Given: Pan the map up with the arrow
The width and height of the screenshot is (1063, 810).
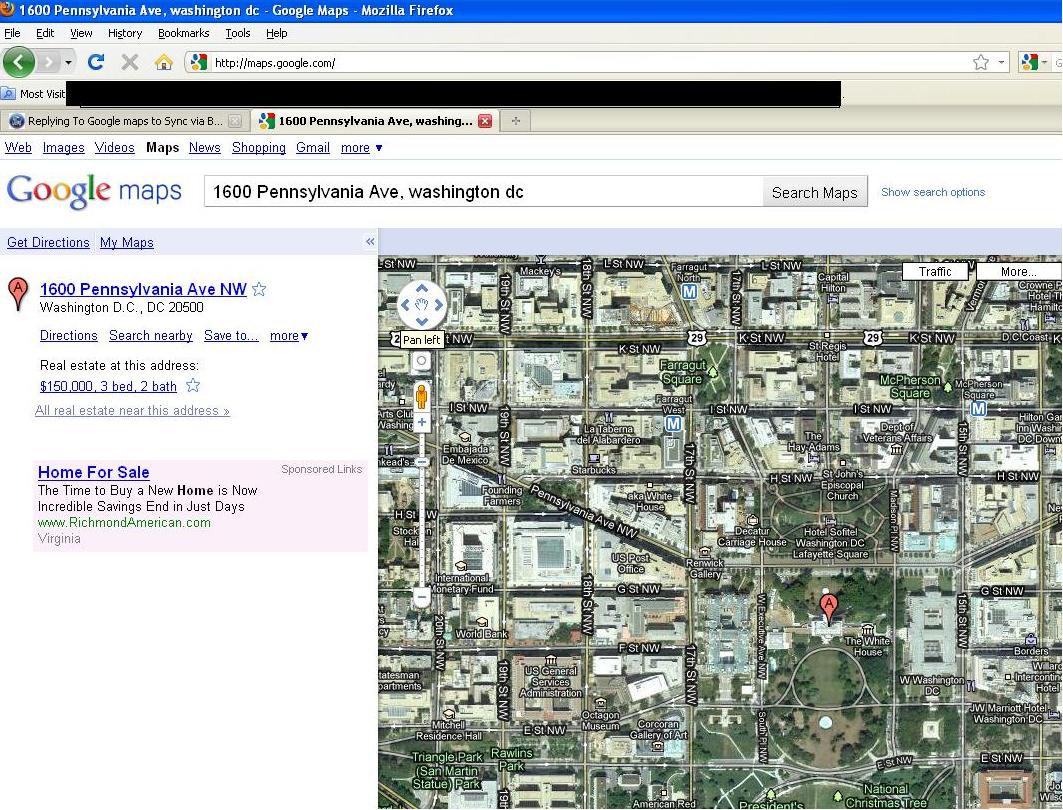Looking at the screenshot, I should (x=422, y=288).
